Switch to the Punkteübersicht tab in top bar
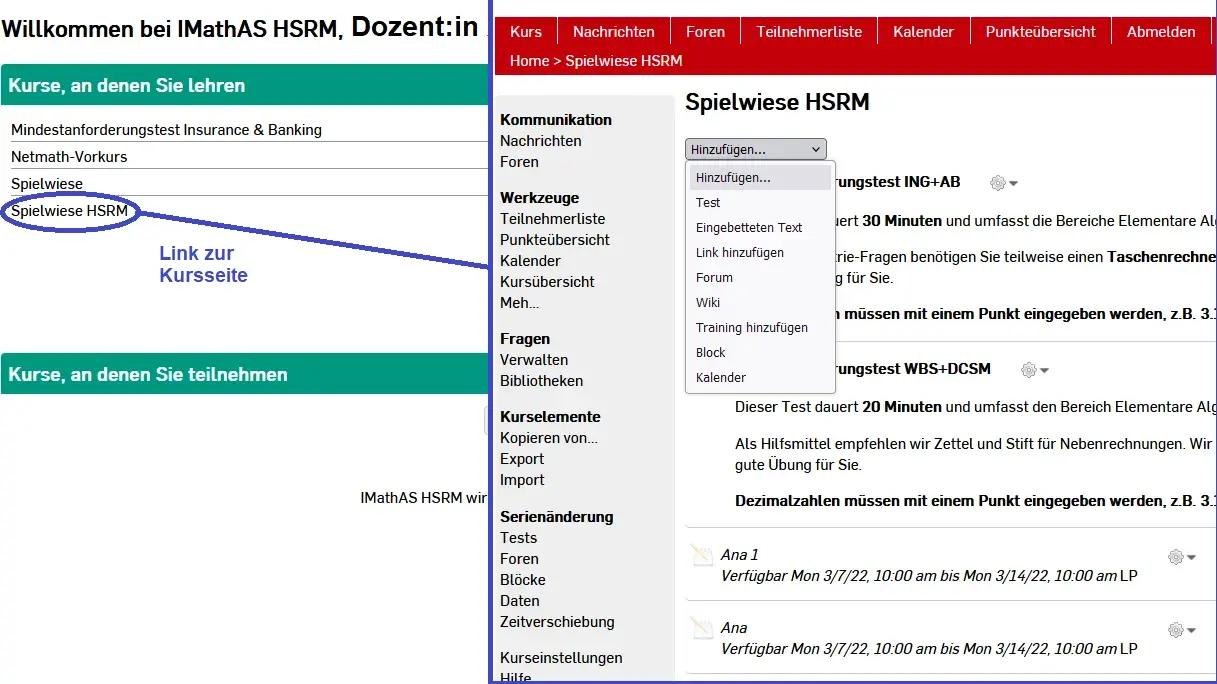The image size is (1217, 684). (x=1040, y=32)
